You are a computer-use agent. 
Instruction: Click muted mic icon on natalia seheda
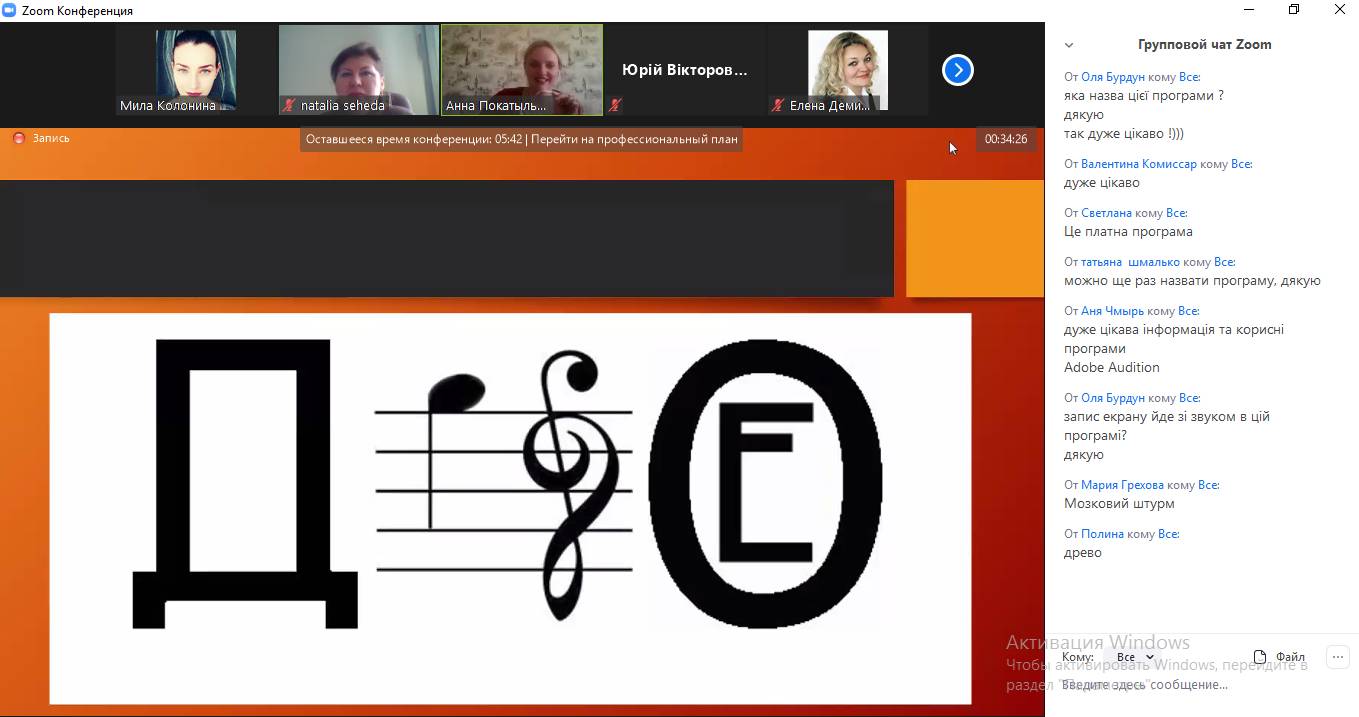pos(289,105)
